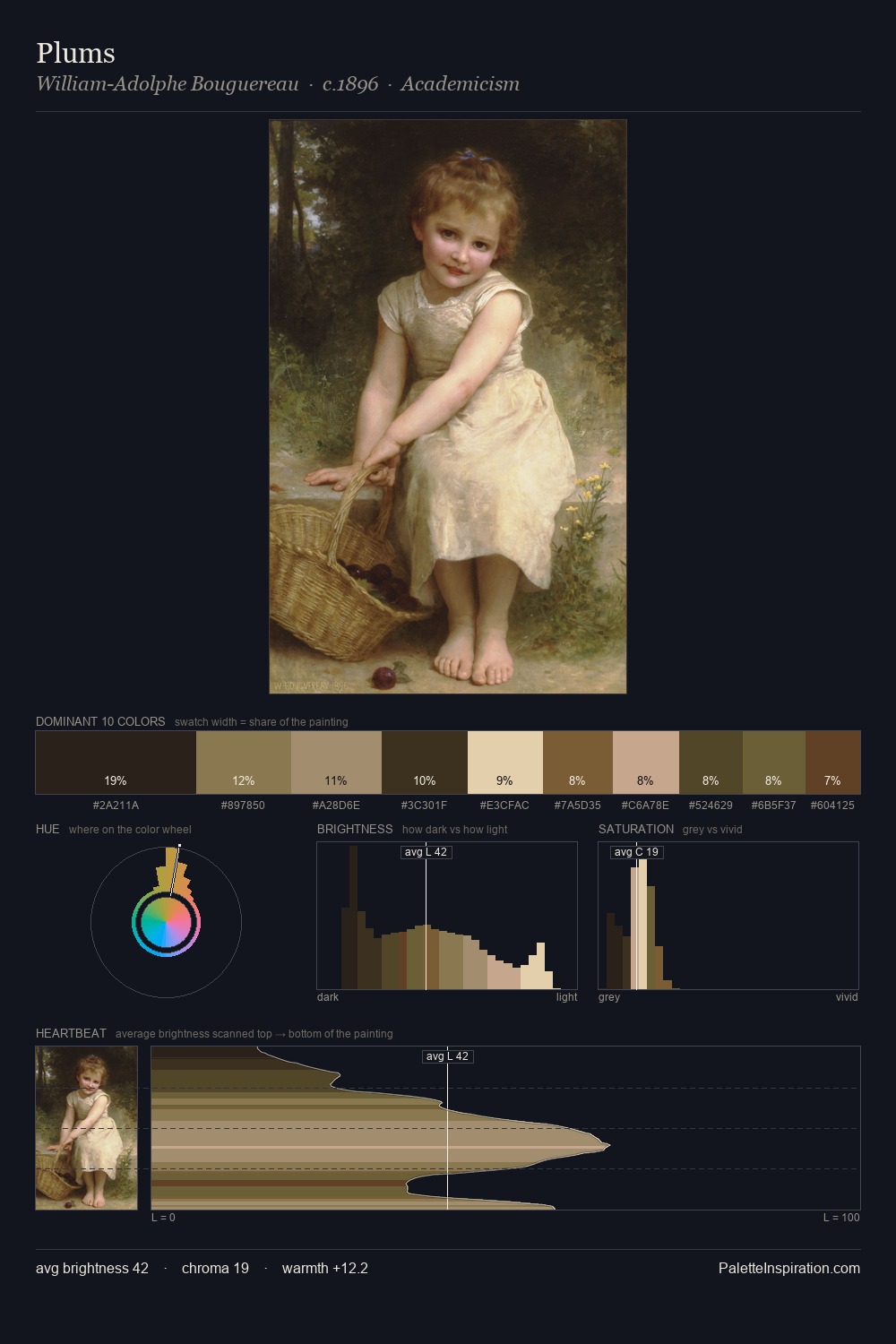The height and width of the screenshot is (1344, 896).
Task: Click the heartbeat brightness profile chart
Action: tap(505, 1128)
